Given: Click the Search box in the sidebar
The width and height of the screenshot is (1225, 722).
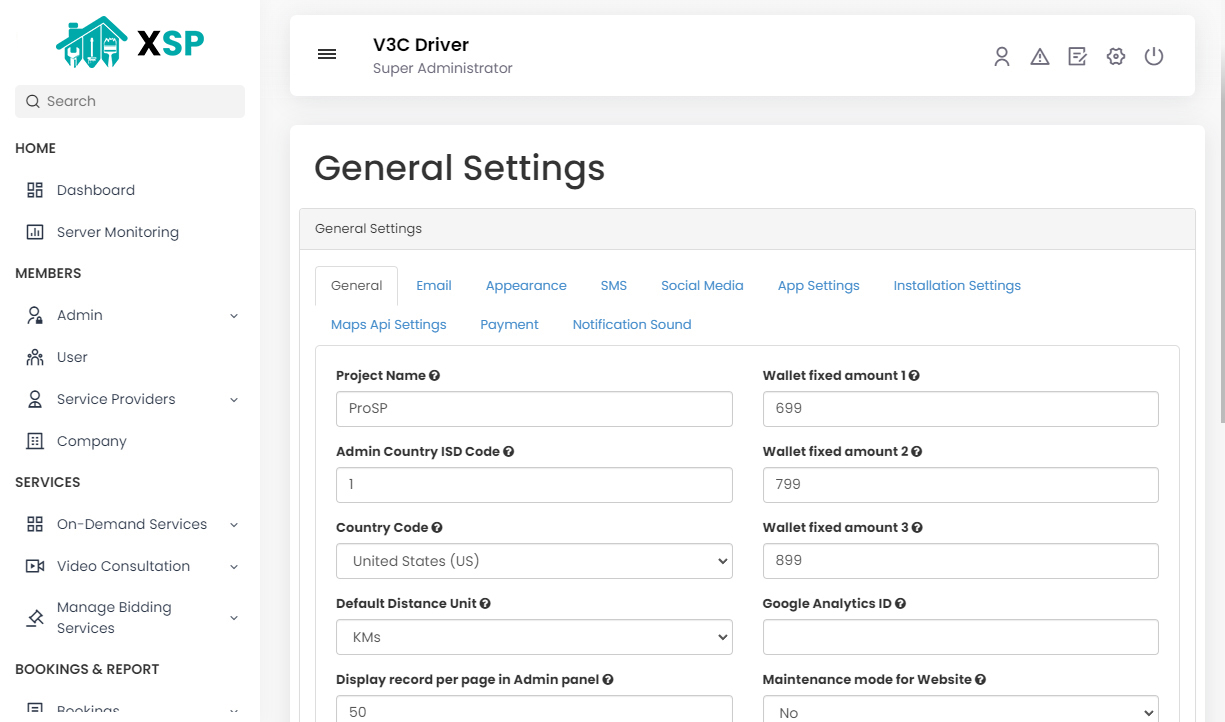Looking at the screenshot, I should 129,101.
